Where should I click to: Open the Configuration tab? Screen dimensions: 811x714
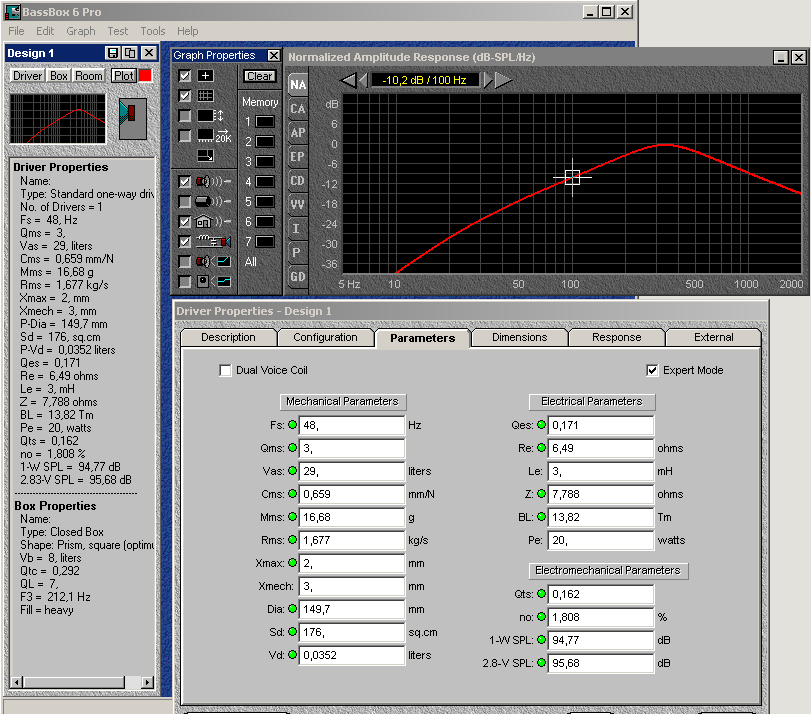coord(325,338)
